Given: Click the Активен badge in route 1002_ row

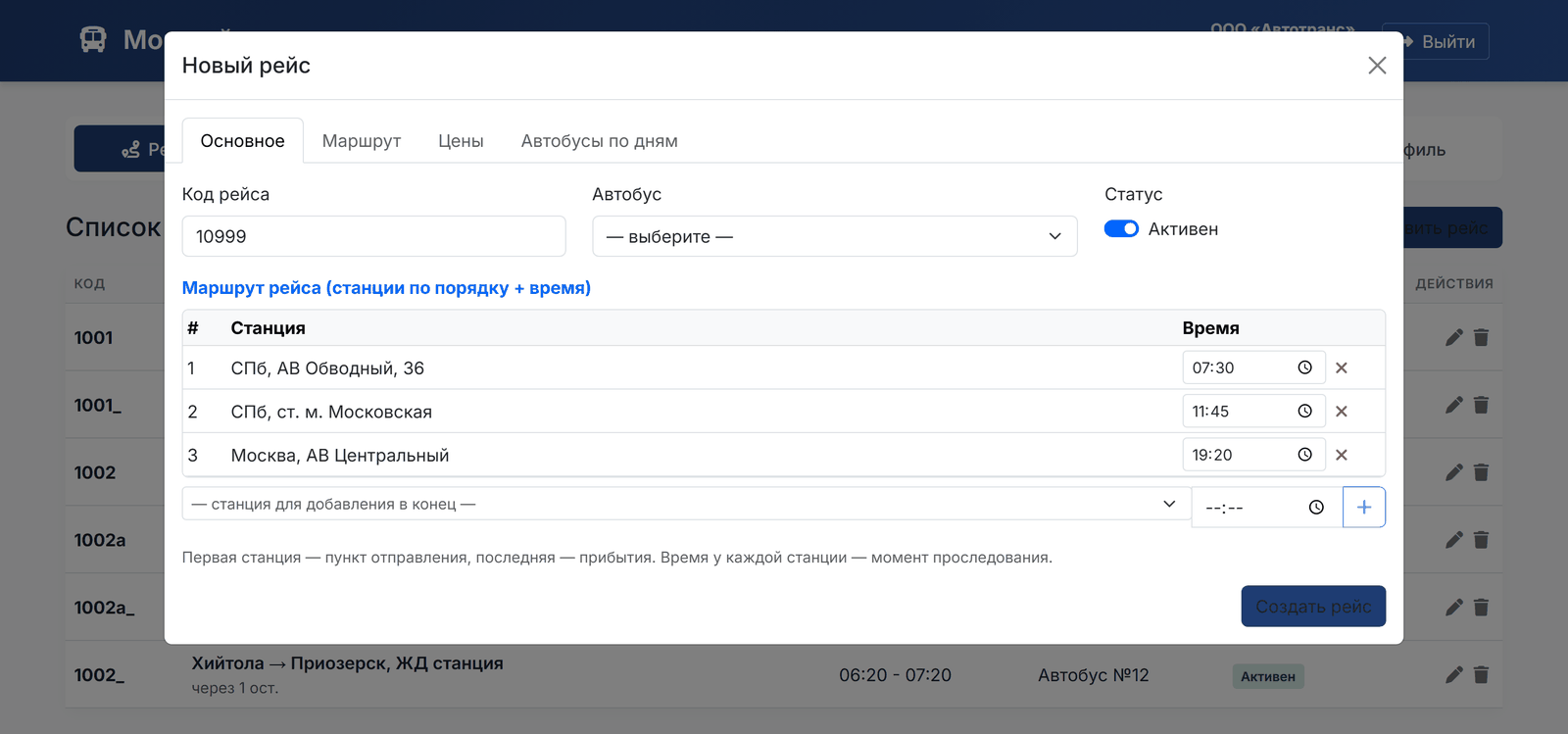Looking at the screenshot, I should point(1268,676).
